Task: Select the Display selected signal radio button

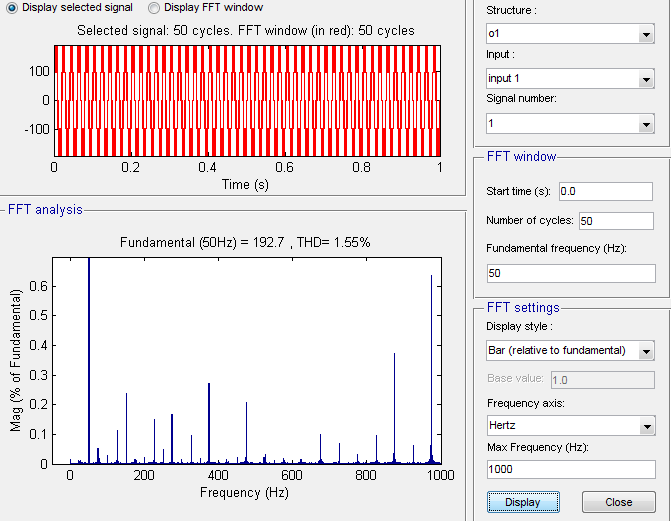Action: point(12,8)
